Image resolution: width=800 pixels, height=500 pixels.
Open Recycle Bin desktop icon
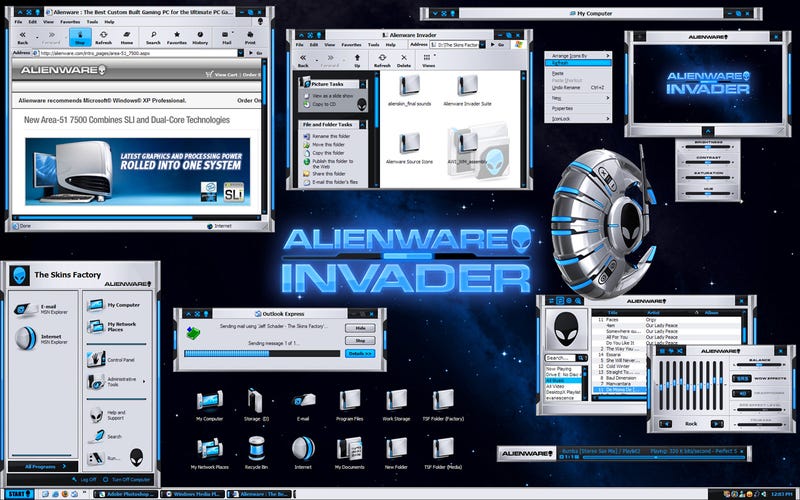(256, 453)
